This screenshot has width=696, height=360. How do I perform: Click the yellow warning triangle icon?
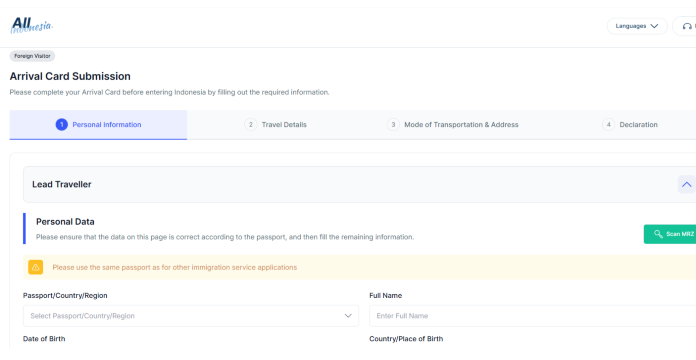36,267
